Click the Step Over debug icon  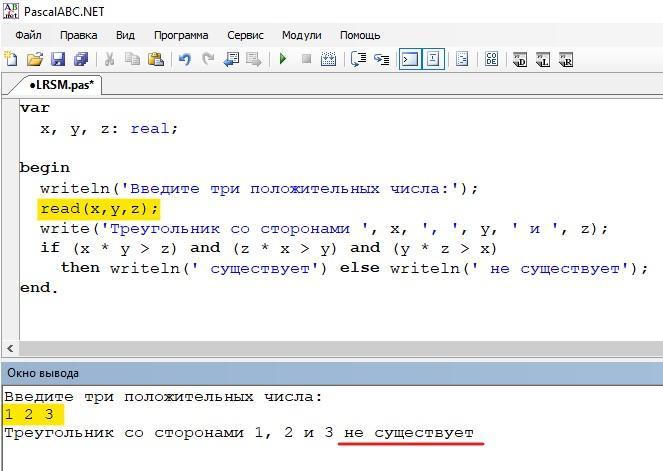tap(359, 59)
